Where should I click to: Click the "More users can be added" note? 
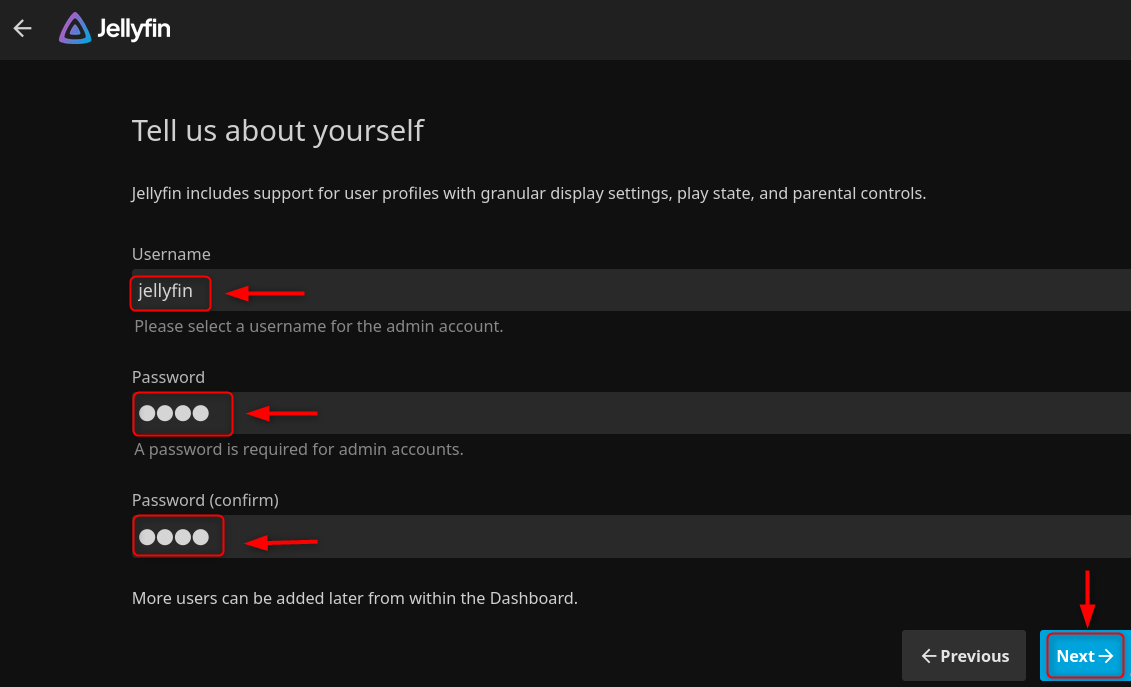(x=354, y=599)
